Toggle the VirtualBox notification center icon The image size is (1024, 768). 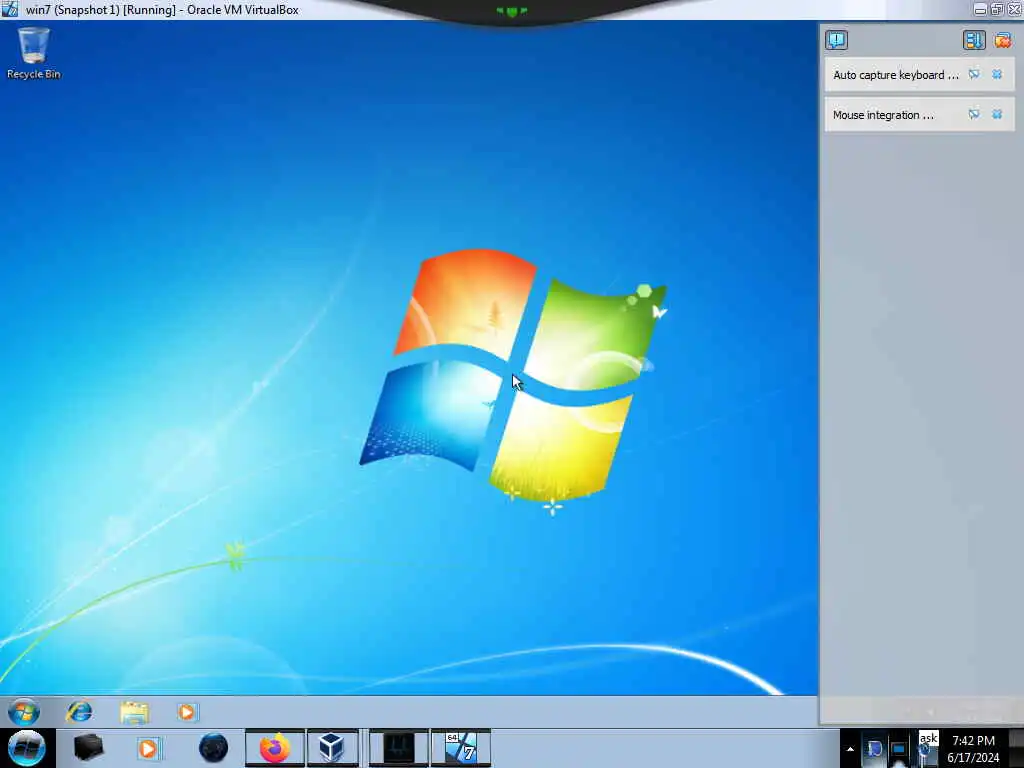(837, 40)
